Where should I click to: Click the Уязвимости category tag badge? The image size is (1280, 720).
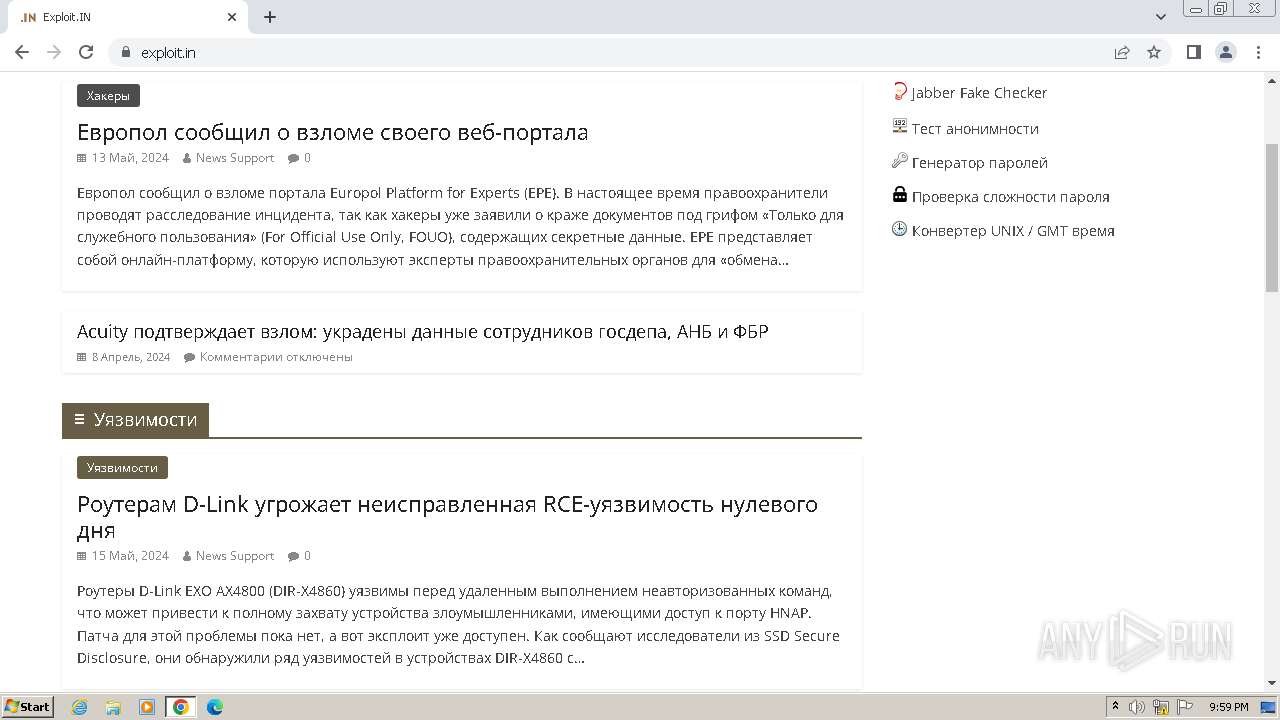click(122, 468)
